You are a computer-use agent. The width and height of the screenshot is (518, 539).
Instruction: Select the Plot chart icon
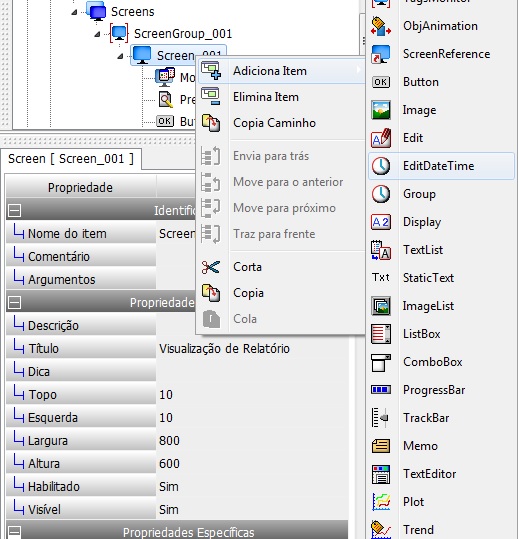381,502
